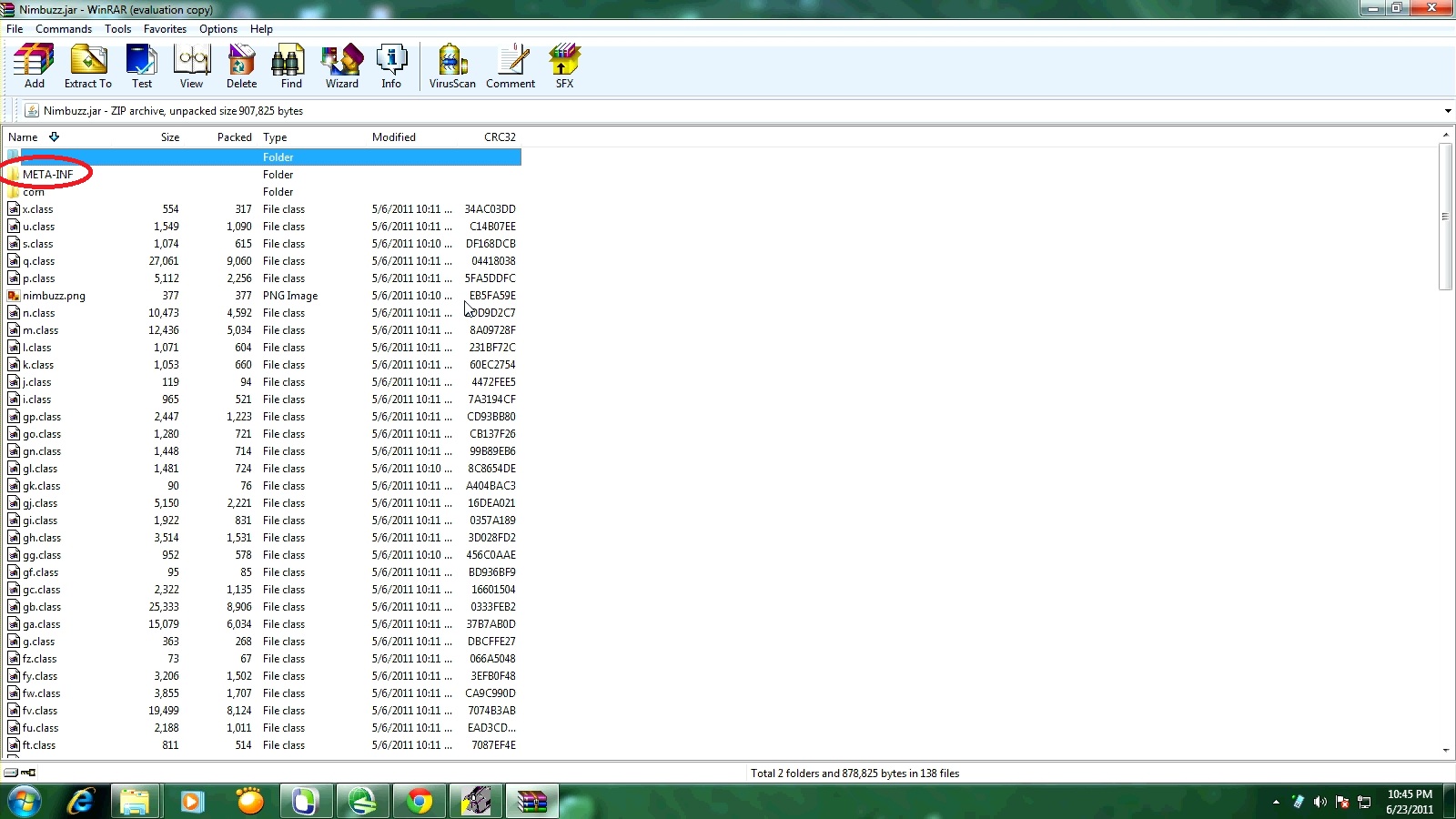Open Windows Media Player from taskbar

(x=192, y=802)
